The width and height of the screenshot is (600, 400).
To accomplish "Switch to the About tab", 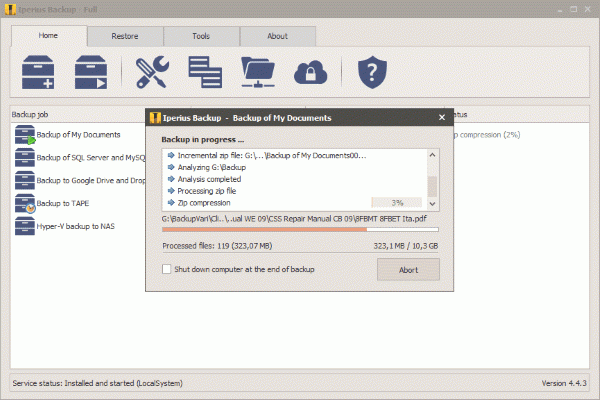I will point(277,36).
